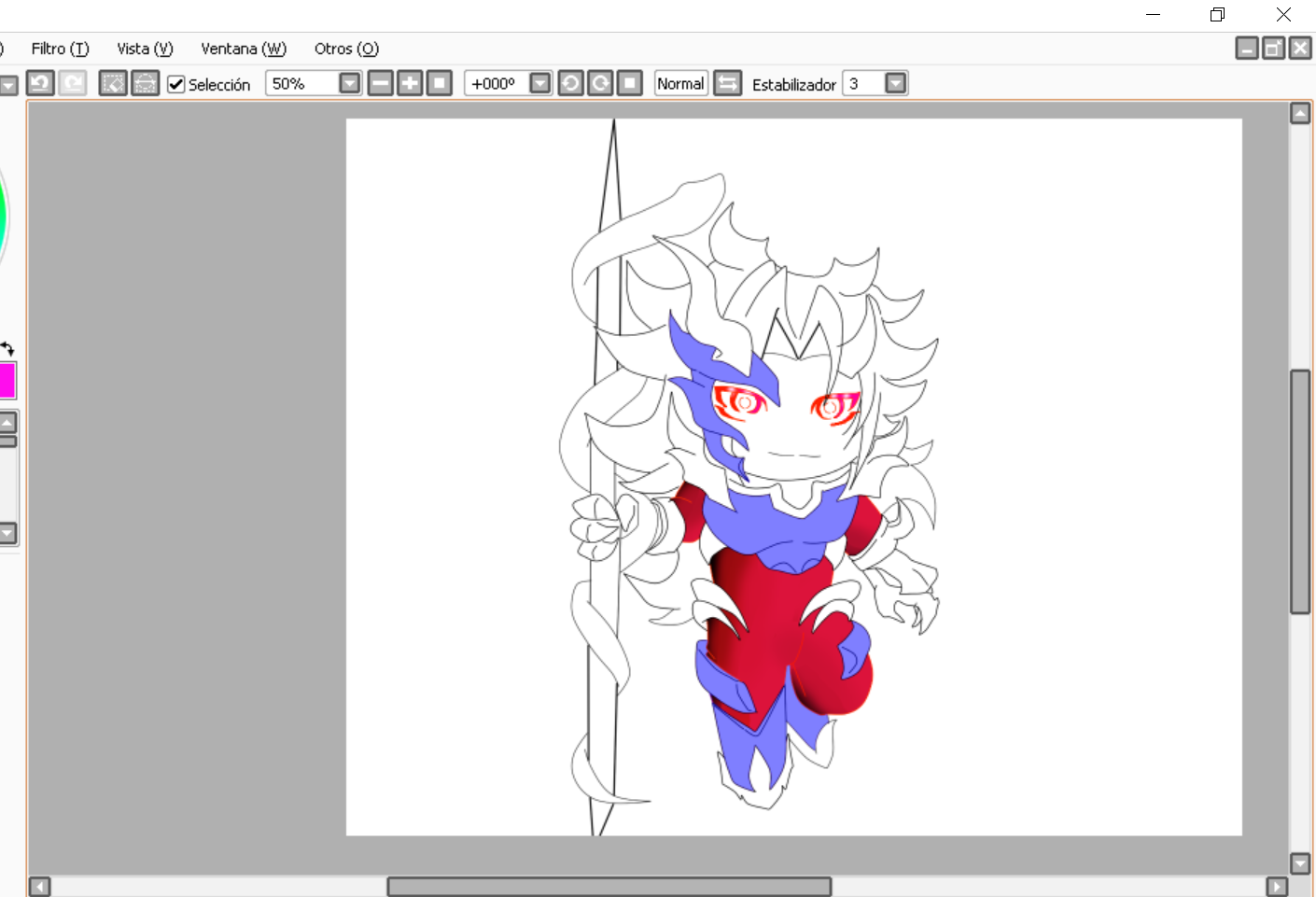Click the left panel scroll down arrow
Screen dimensions: 1316x897
7,533
